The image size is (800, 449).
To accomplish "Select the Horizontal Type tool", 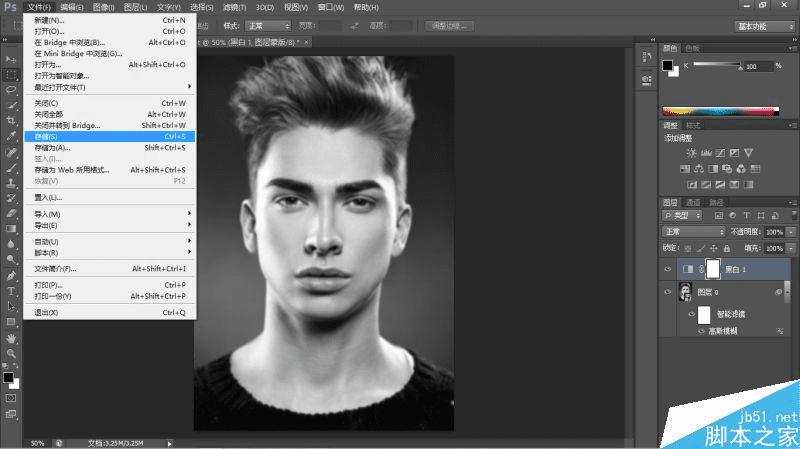I will 11,291.
